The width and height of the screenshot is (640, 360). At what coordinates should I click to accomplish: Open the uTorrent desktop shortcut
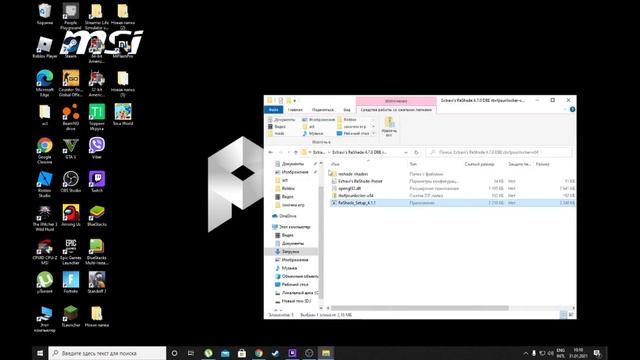pyautogui.click(x=44, y=282)
